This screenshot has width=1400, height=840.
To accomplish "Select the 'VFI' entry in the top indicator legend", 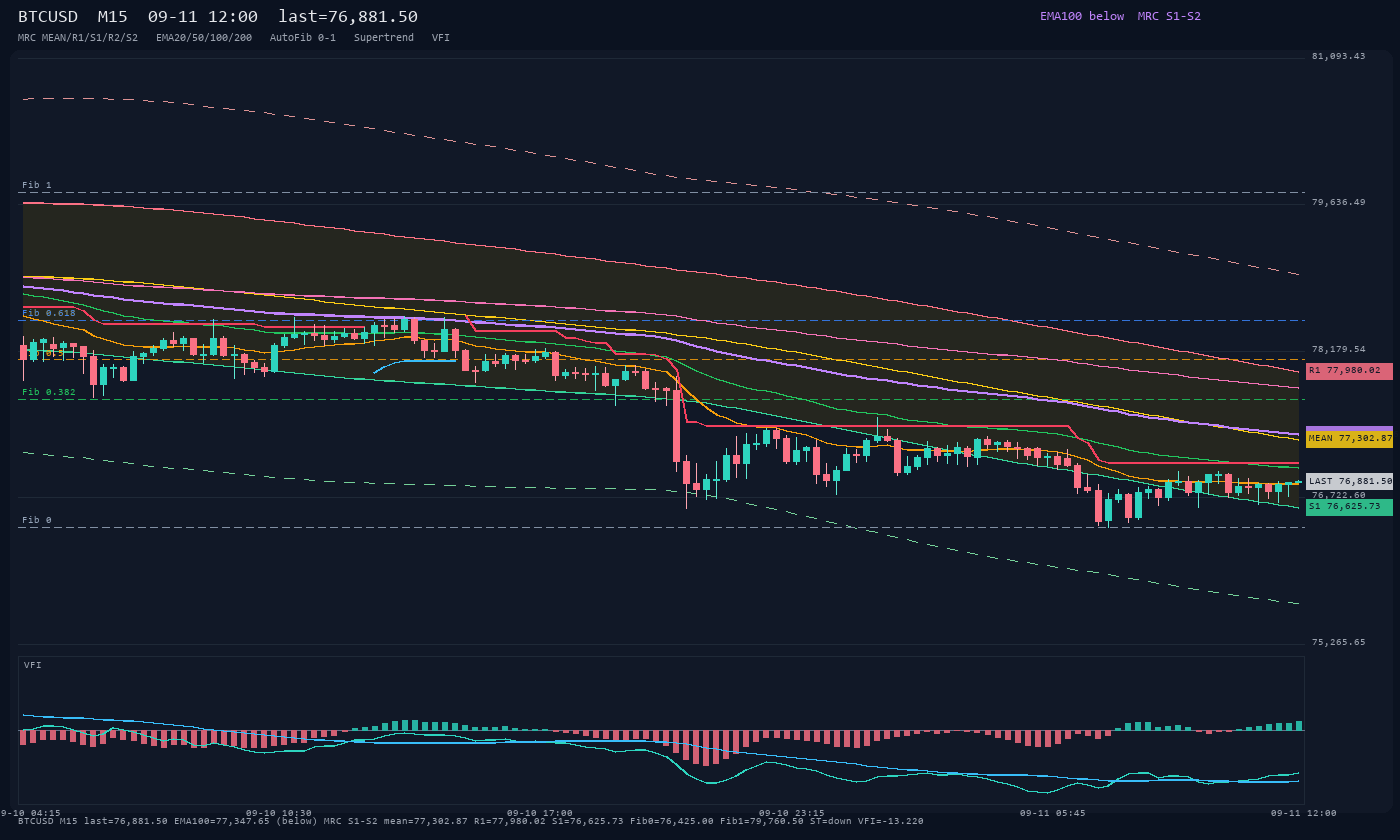I will 441,37.
